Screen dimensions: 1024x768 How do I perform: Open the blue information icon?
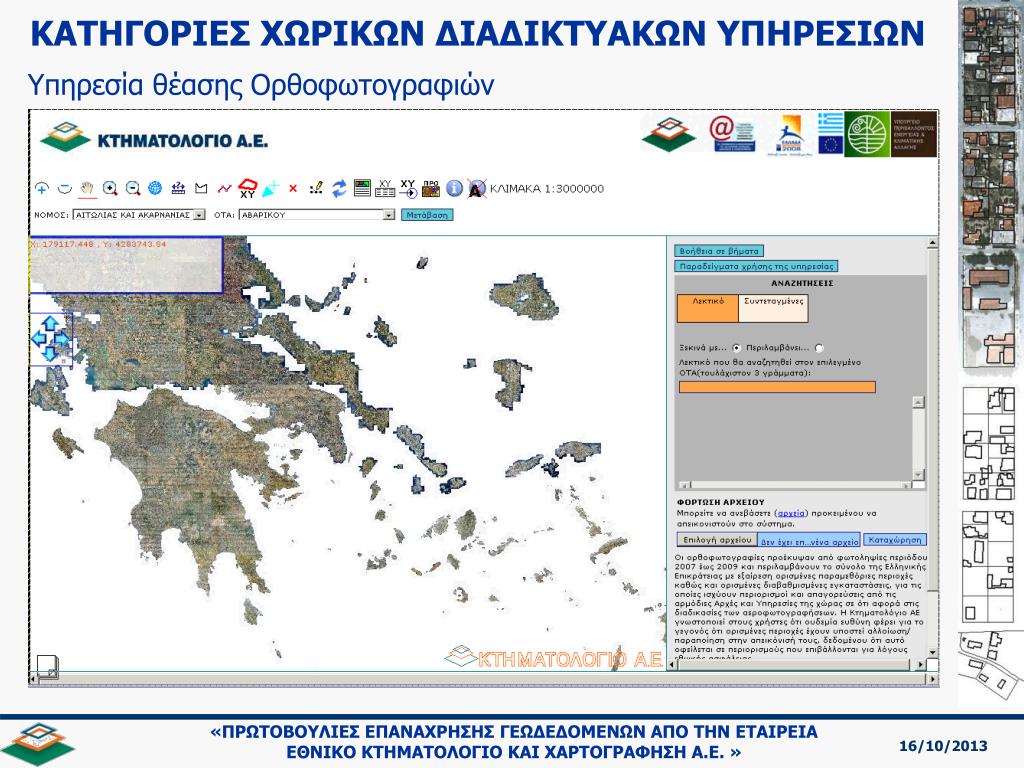tap(454, 189)
